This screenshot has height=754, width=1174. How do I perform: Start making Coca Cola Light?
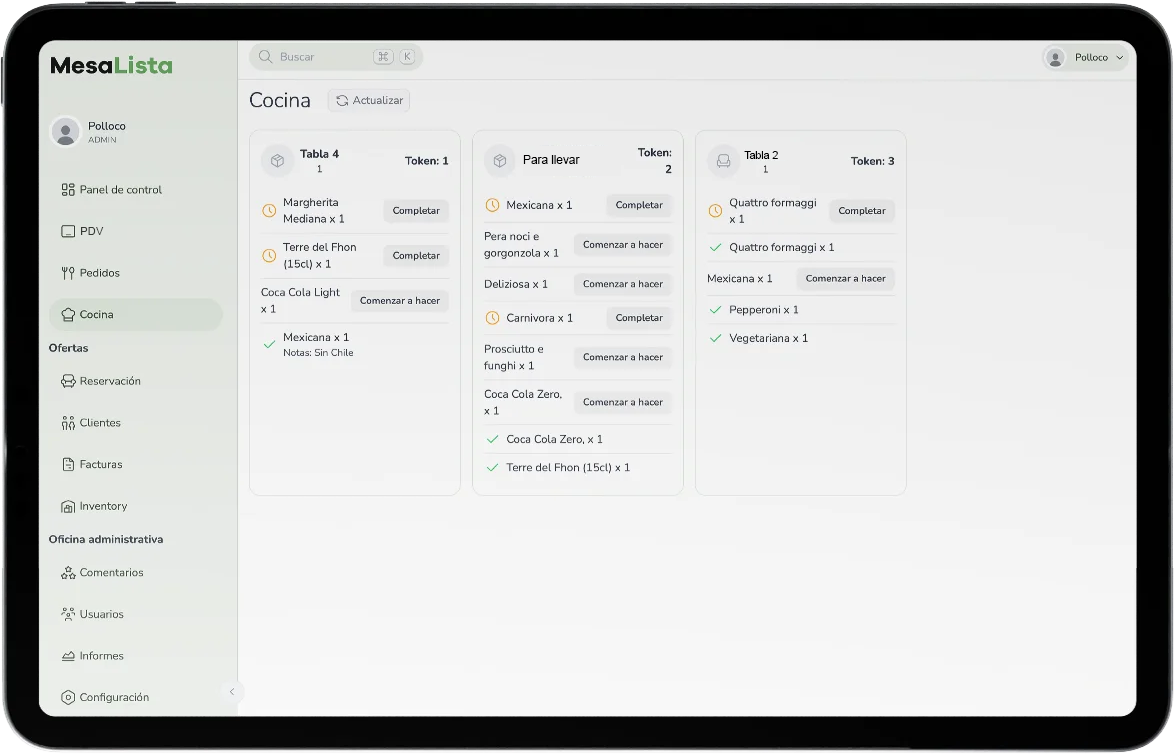tap(400, 301)
